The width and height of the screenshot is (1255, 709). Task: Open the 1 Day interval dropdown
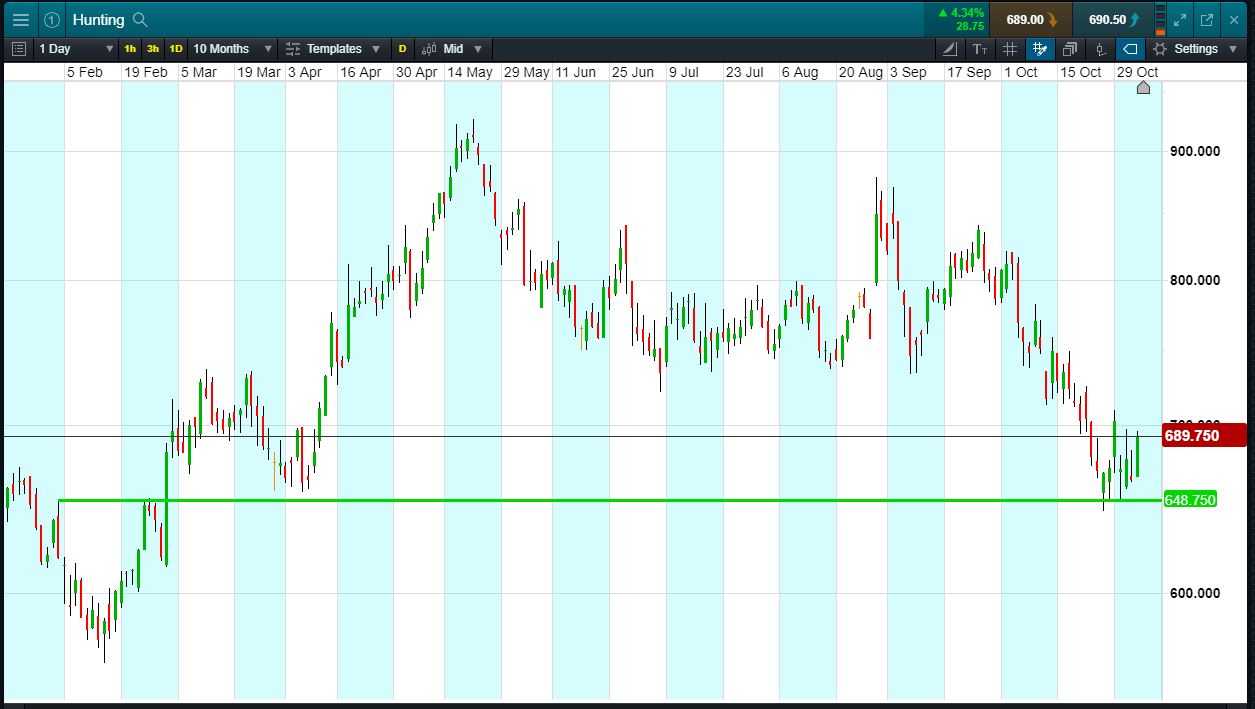(x=75, y=48)
